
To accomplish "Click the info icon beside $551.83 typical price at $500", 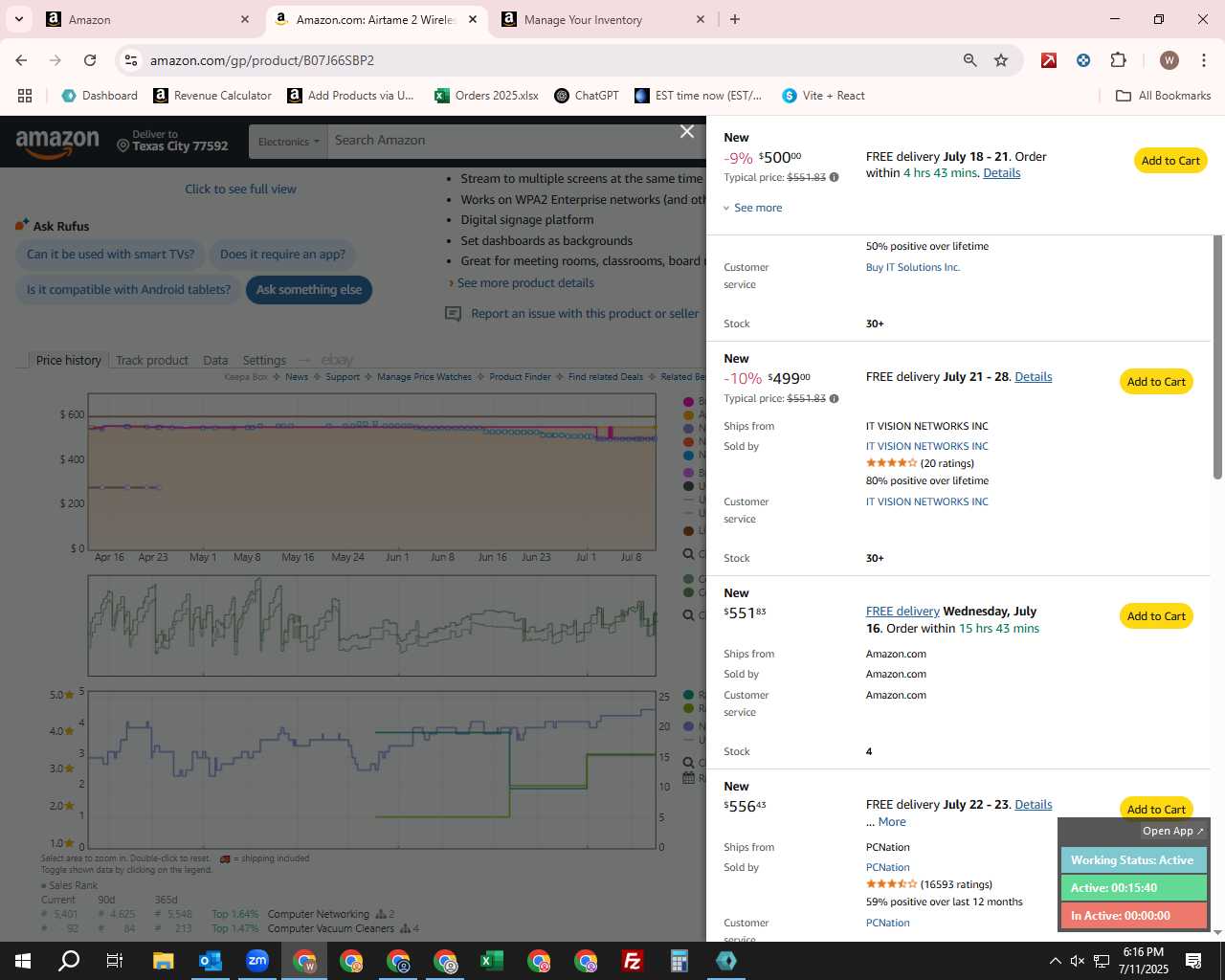I will 834,177.
